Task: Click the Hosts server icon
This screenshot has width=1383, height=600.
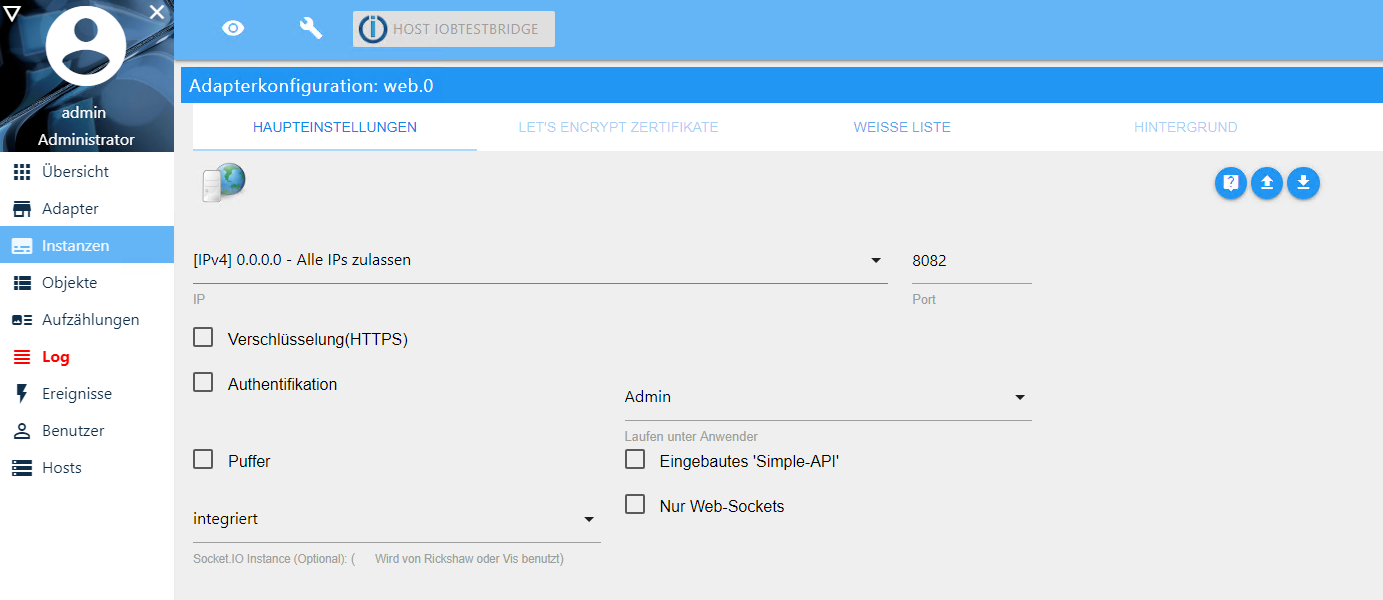Action: (x=22, y=468)
